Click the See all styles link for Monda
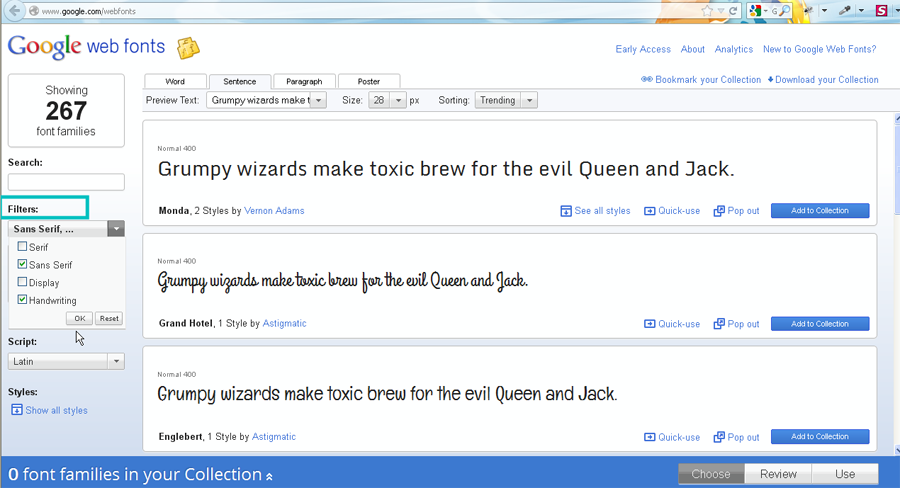This screenshot has width=900, height=488. pyautogui.click(x=602, y=211)
